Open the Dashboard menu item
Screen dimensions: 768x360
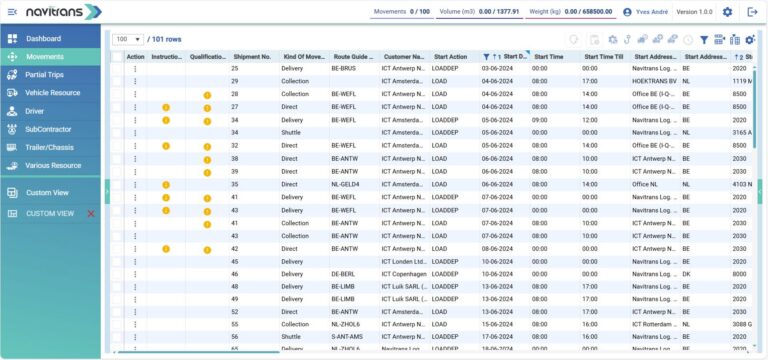(x=50, y=38)
